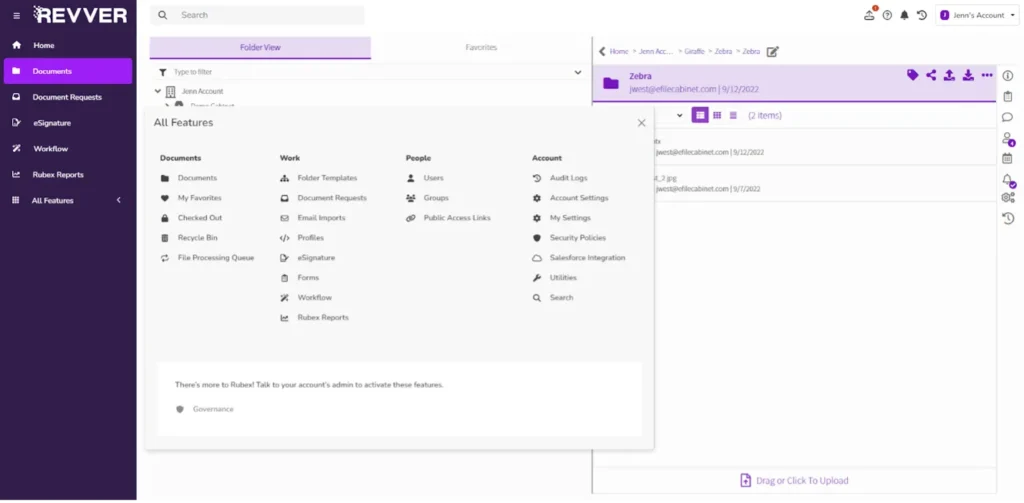Open the permissions user side panel icon
This screenshot has width=1024, height=503.
click(1008, 138)
